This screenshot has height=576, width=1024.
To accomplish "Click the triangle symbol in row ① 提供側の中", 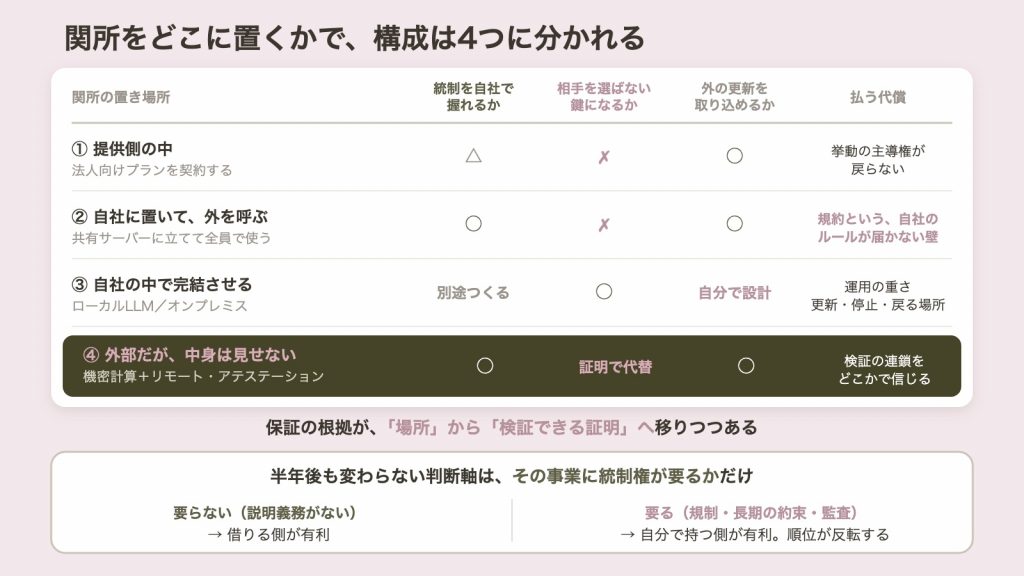I will (x=473, y=155).
